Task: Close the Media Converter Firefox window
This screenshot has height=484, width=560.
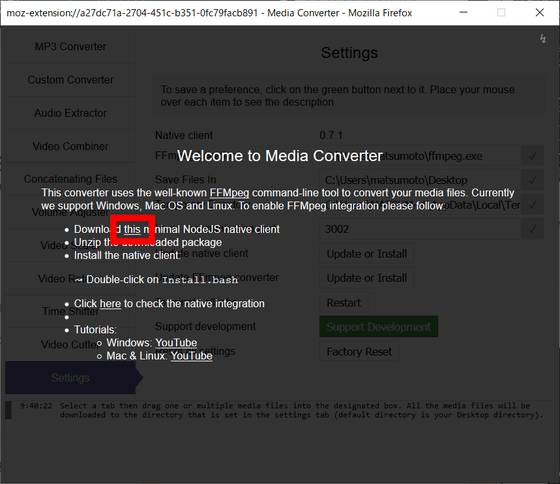Action: [x=540, y=13]
